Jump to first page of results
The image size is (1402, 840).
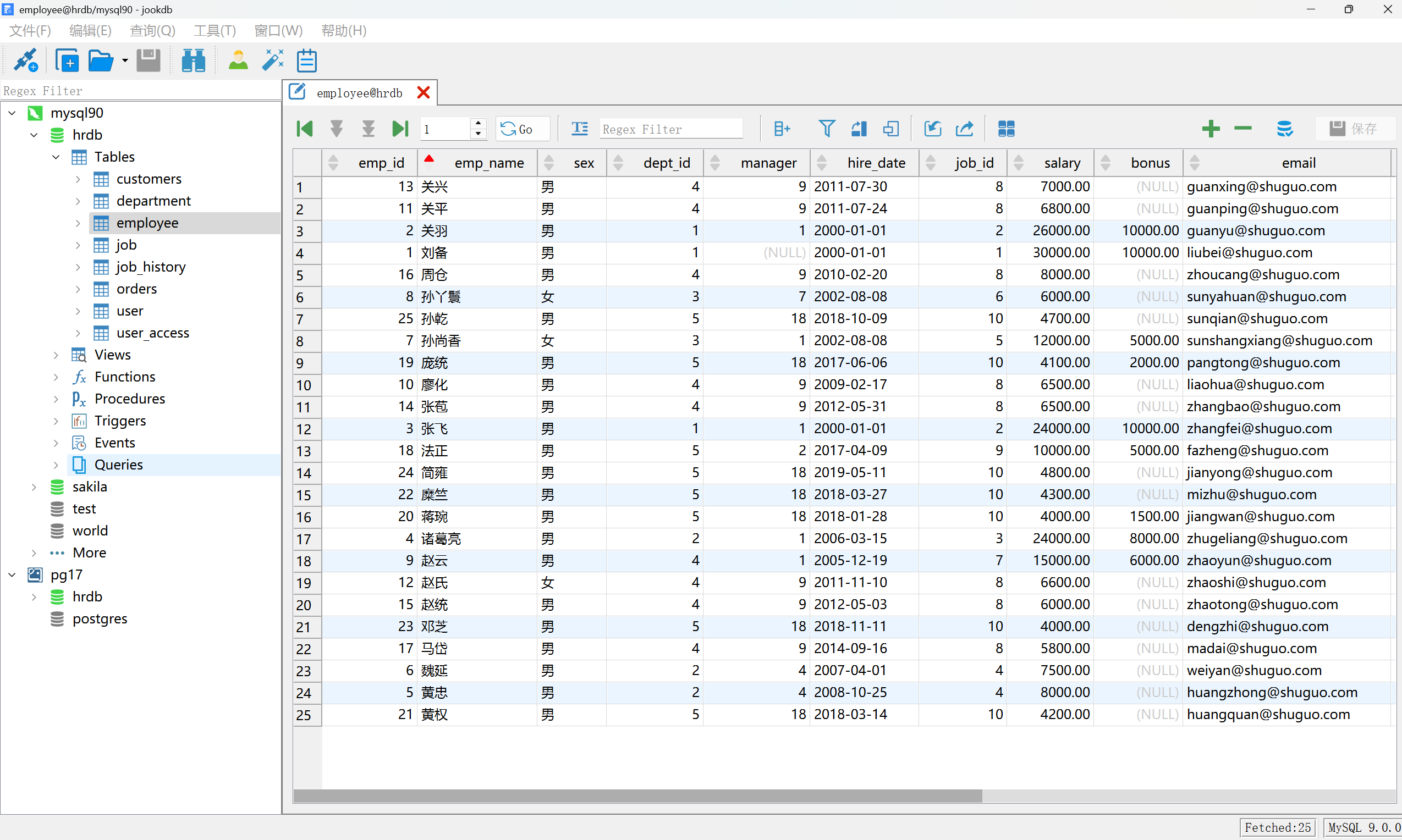click(x=305, y=129)
